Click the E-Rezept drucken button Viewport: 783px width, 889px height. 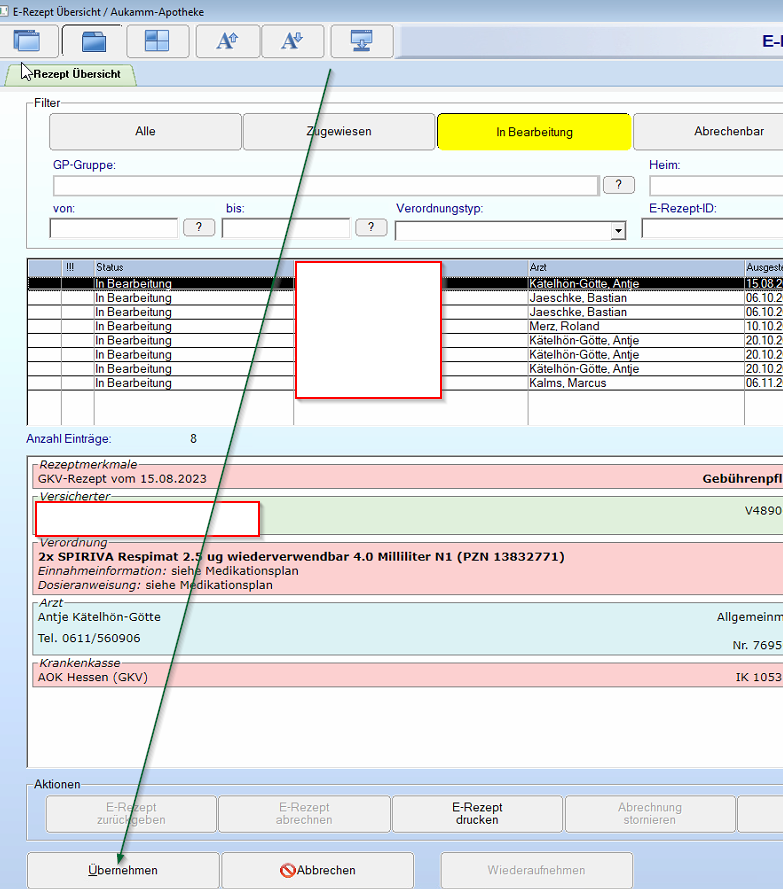click(477, 814)
